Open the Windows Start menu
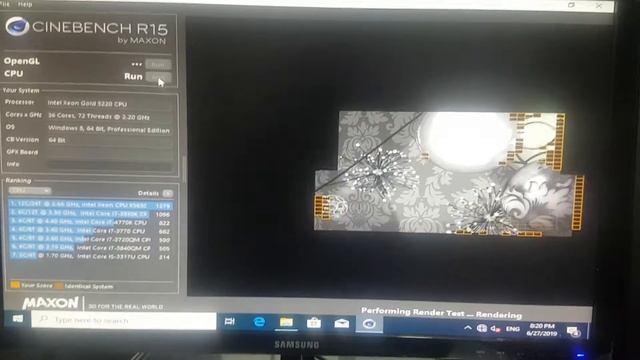This screenshot has width=640, height=360. pyautogui.click(x=18, y=318)
